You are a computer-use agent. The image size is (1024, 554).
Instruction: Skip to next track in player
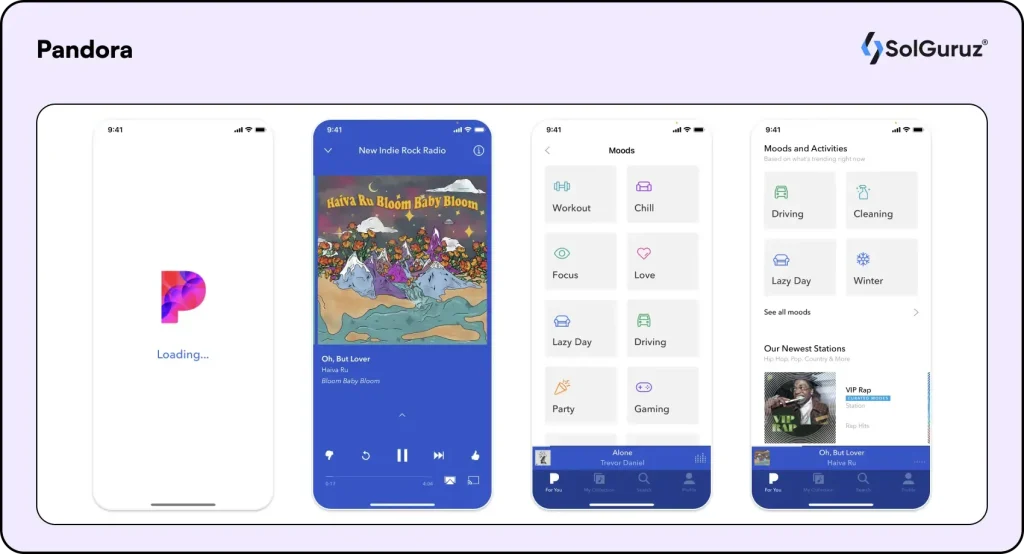click(439, 455)
